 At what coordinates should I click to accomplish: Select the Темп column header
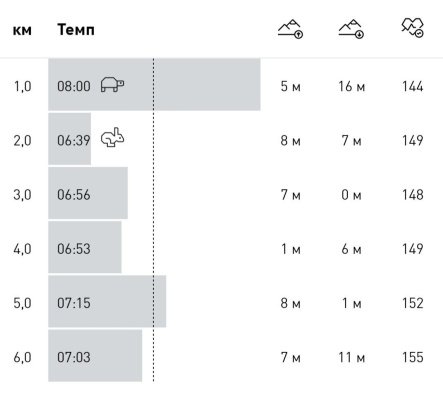(x=76, y=30)
